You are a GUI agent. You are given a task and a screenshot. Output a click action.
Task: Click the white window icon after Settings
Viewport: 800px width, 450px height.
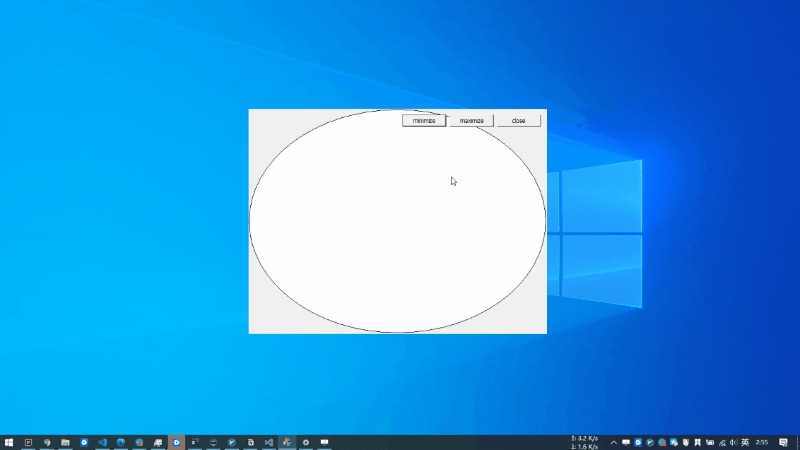click(x=324, y=442)
